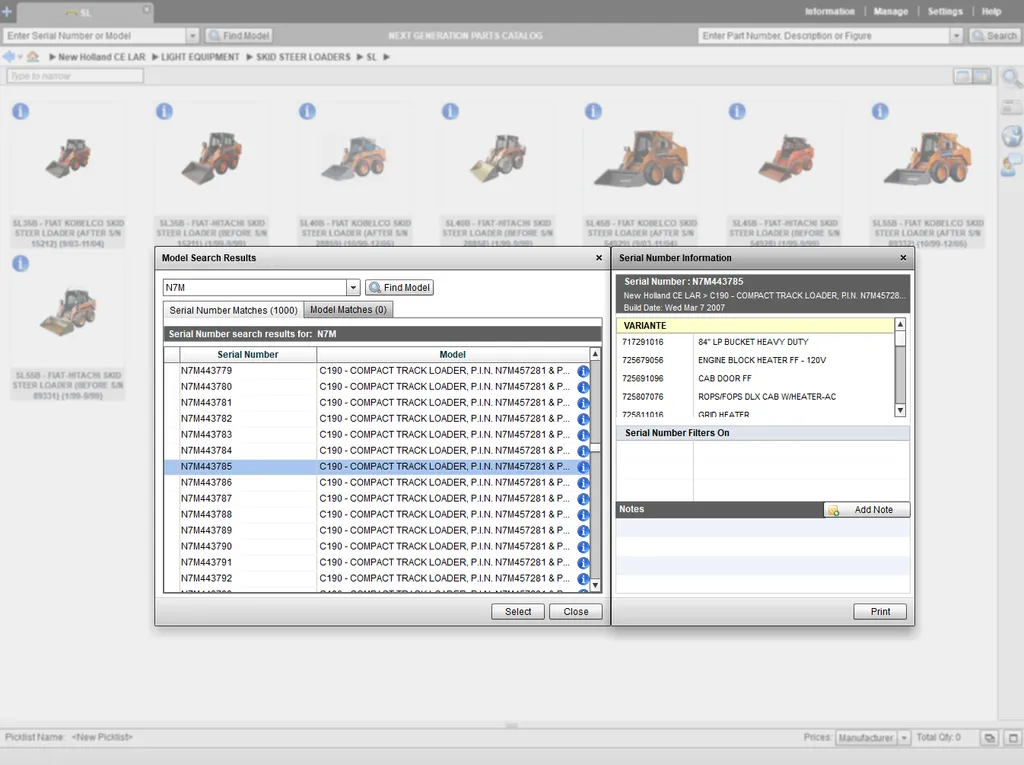Image resolution: width=1024 pixels, height=765 pixels.
Task: Open the part number search dropdown arrow
Action: click(x=957, y=36)
